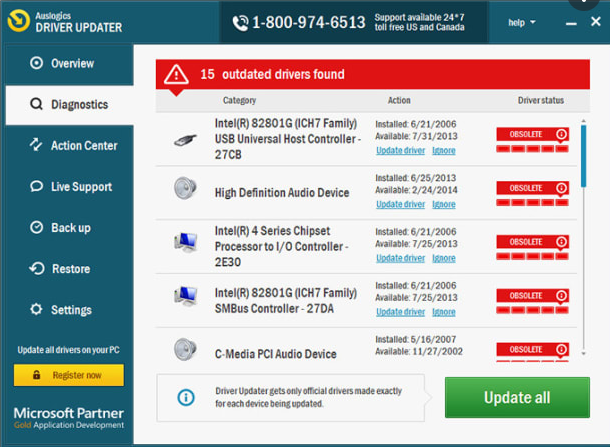Open the Overview section
Viewport: 610px width, 447px height.
point(70,63)
